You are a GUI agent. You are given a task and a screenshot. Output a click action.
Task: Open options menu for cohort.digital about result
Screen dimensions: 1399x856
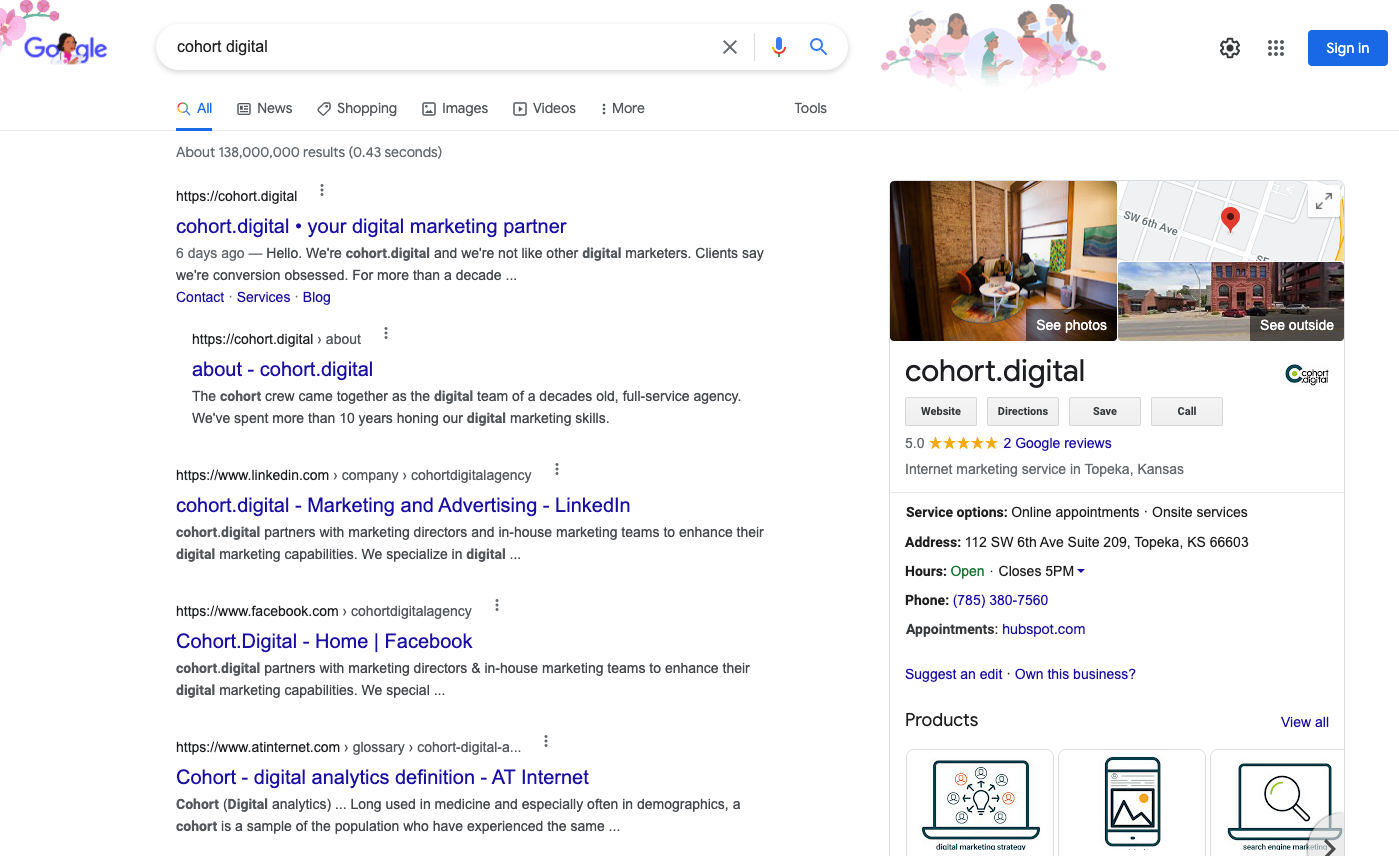pyautogui.click(x=385, y=333)
